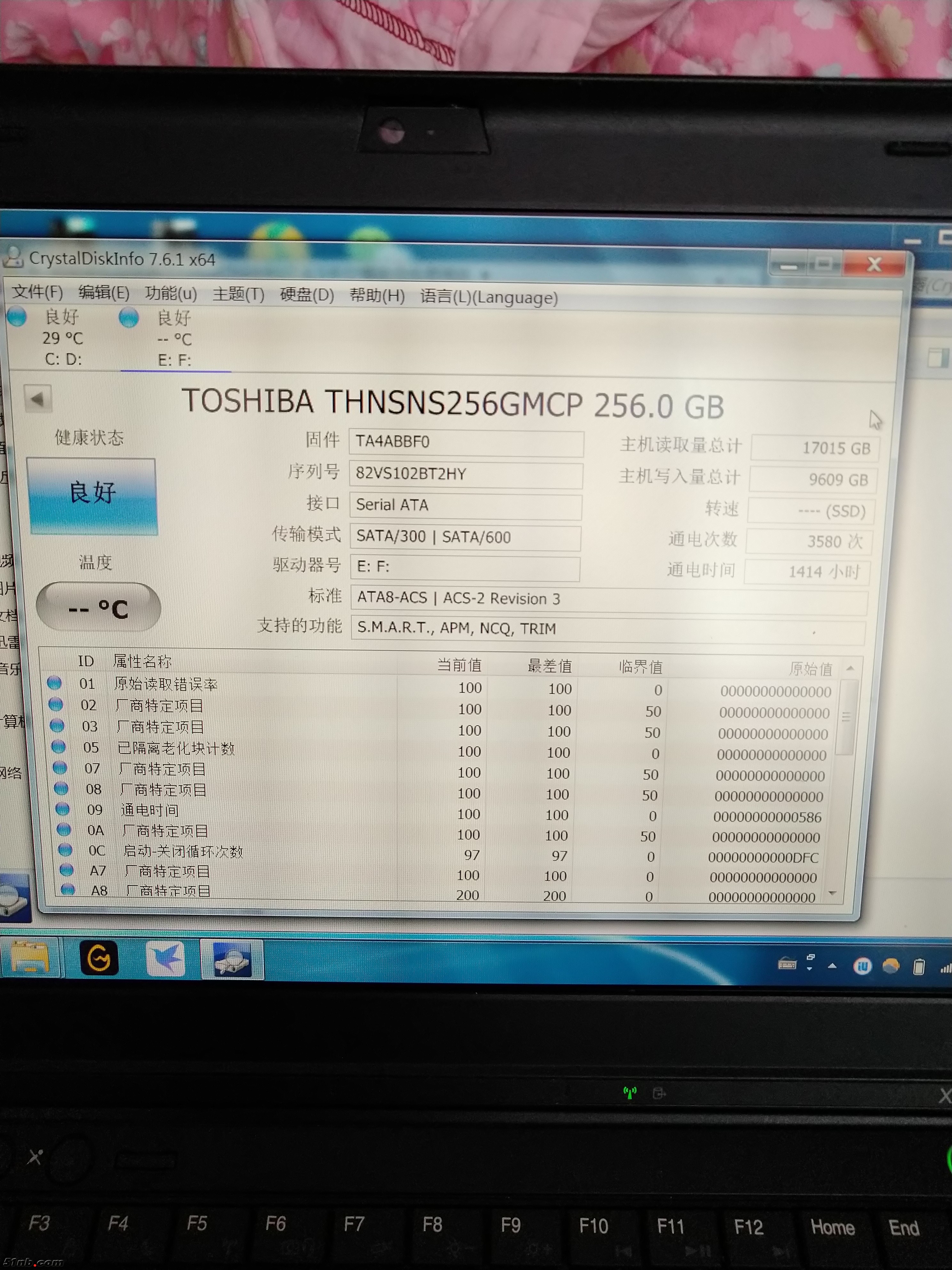
Task: Click the keyboard tray icon
Action: [787, 963]
